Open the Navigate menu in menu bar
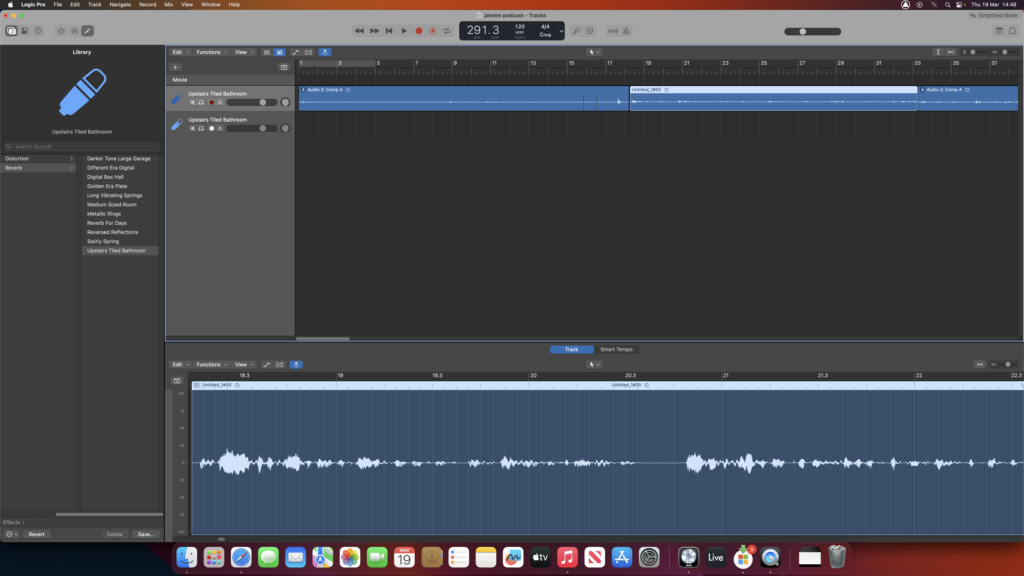Image resolution: width=1024 pixels, height=576 pixels. point(120,5)
